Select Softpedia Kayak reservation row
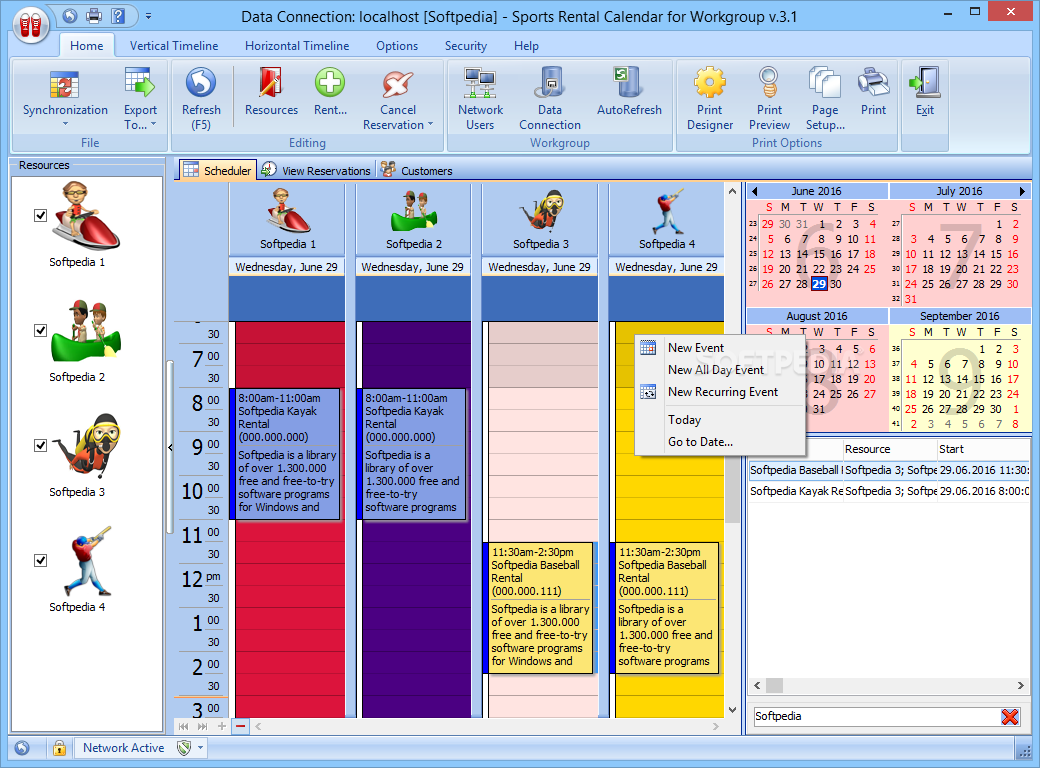 point(889,491)
